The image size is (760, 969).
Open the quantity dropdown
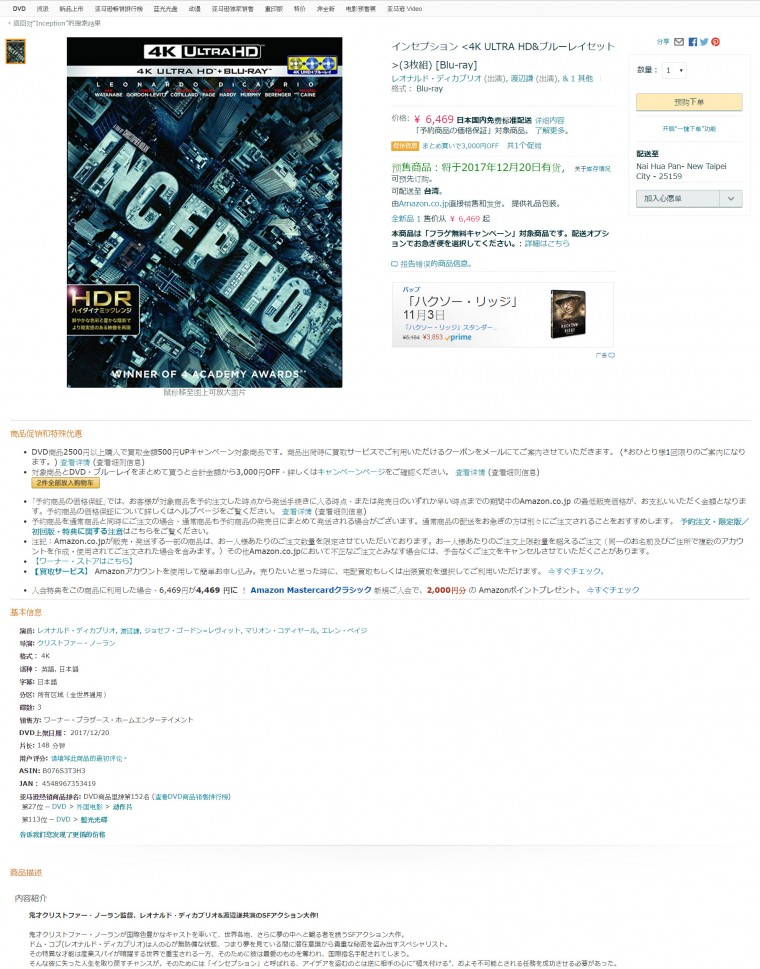(674, 70)
